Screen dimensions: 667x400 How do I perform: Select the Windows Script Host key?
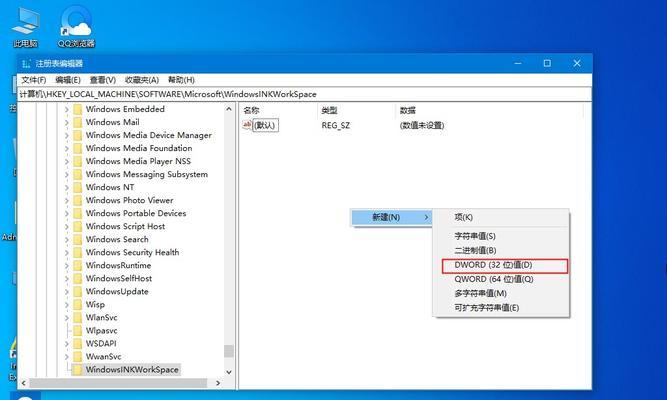point(125,226)
